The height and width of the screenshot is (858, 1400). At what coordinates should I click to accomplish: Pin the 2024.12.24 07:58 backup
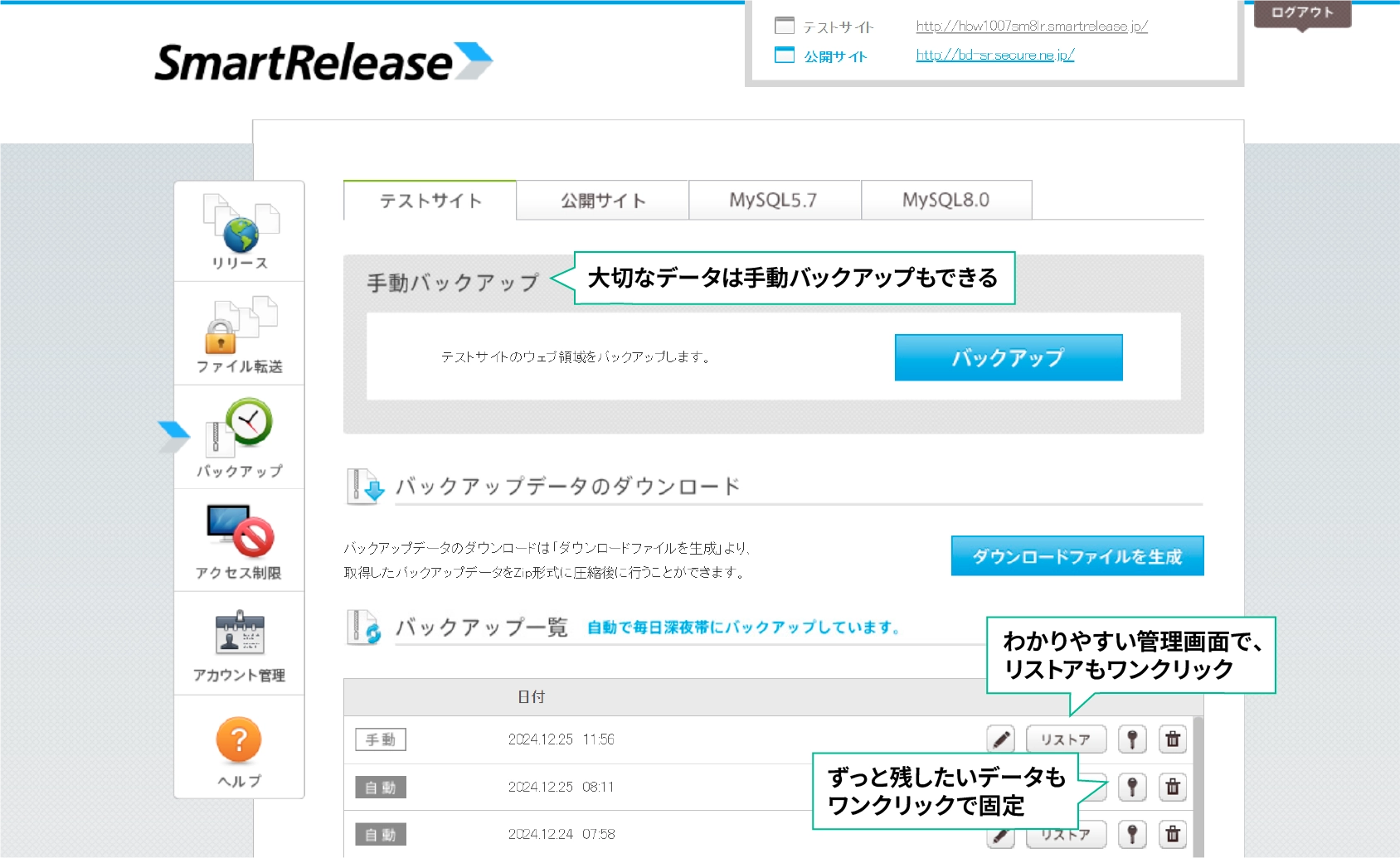tap(1132, 834)
